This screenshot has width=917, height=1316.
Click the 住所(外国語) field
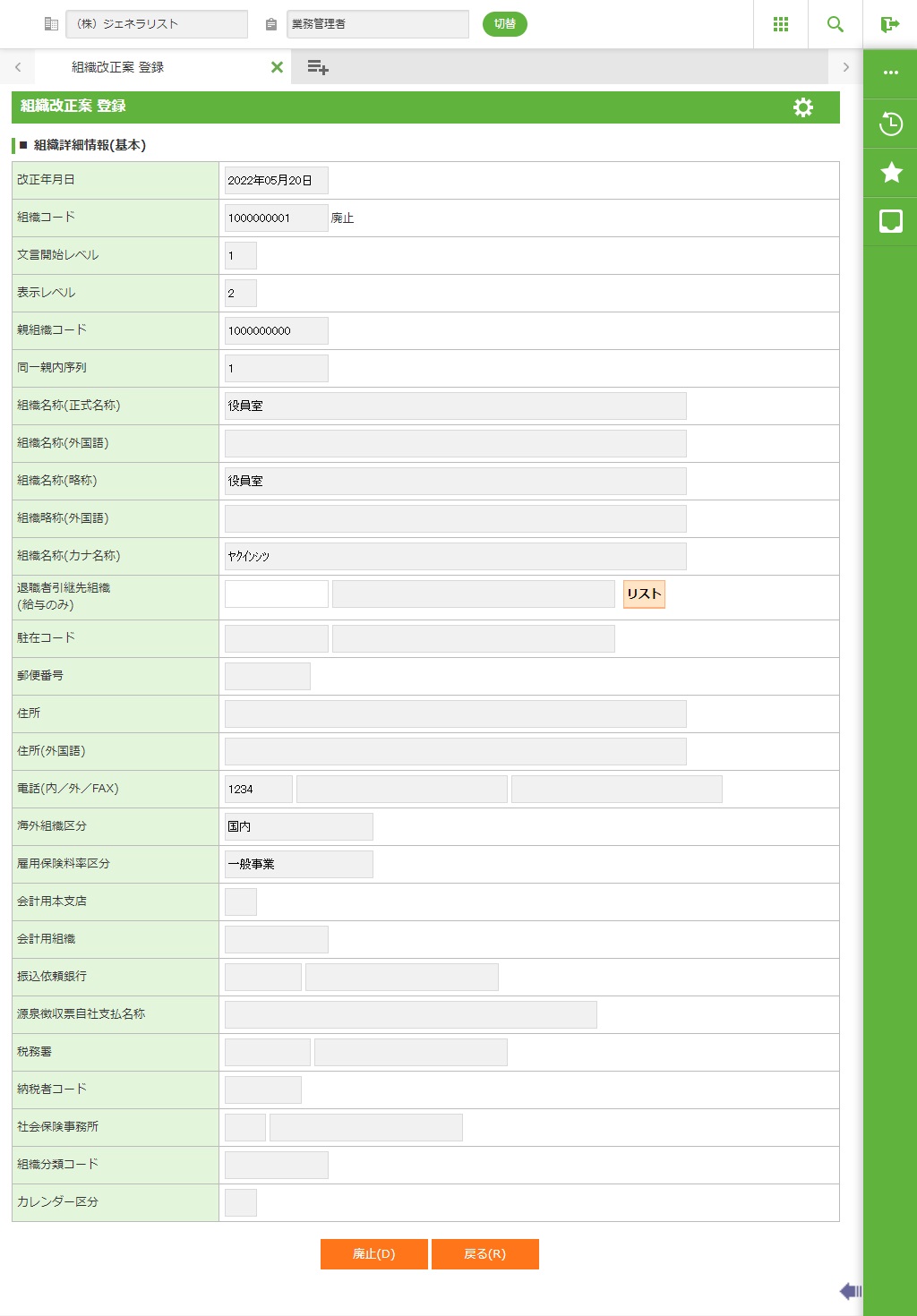[x=456, y=752]
